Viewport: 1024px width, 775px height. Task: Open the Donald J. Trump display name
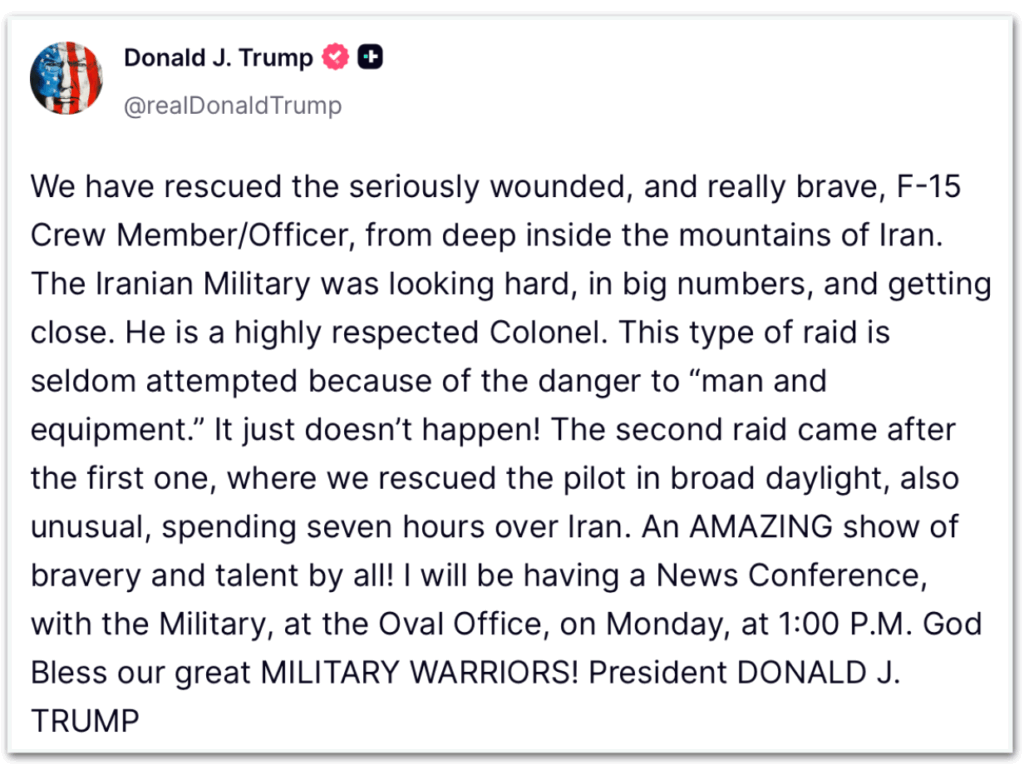pos(218,58)
